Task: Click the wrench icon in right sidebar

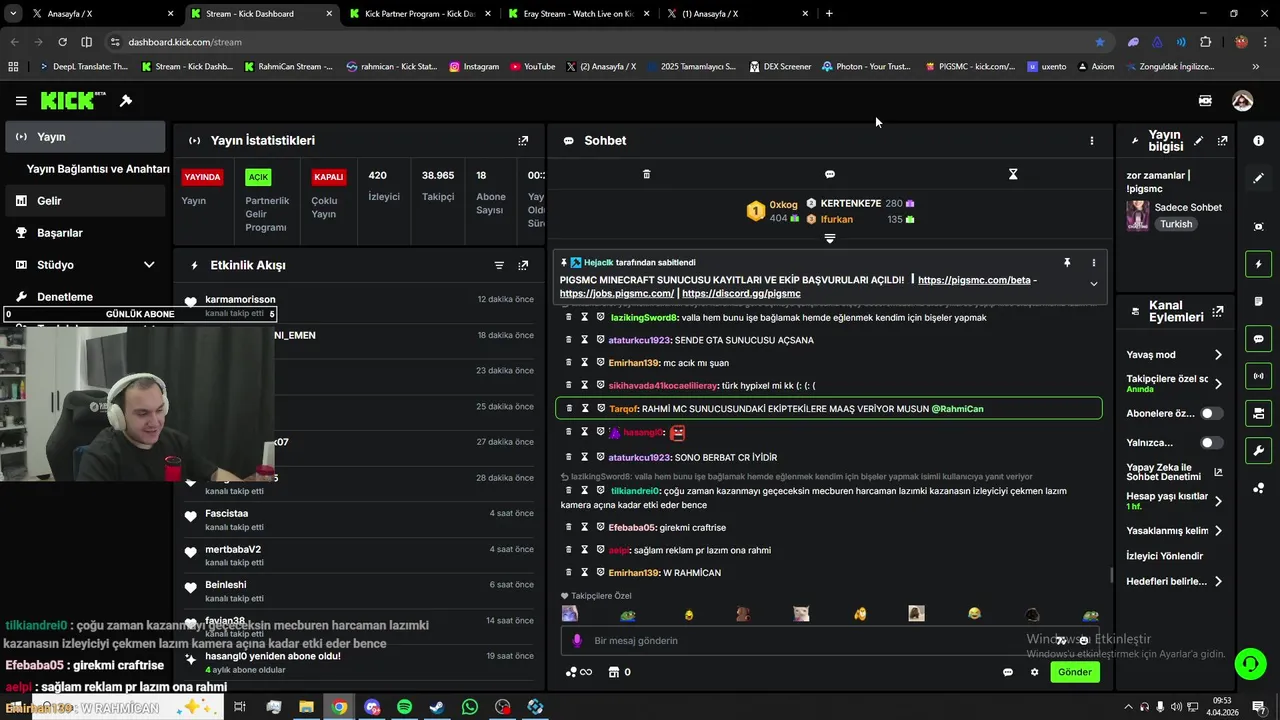Action: tap(1258, 450)
